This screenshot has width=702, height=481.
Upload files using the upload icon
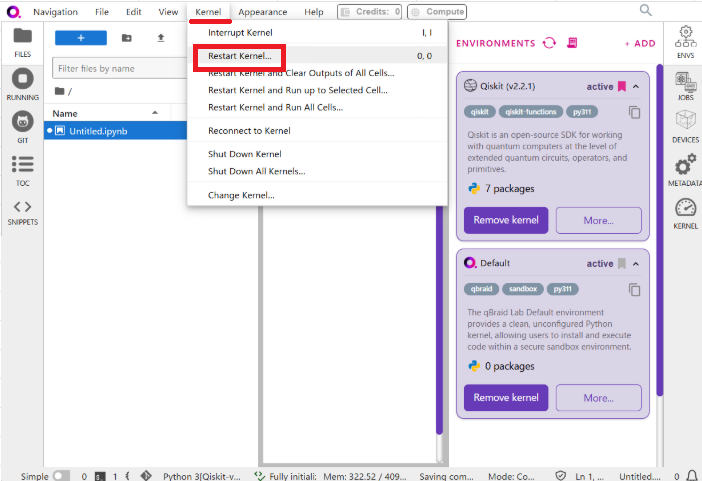[160, 38]
